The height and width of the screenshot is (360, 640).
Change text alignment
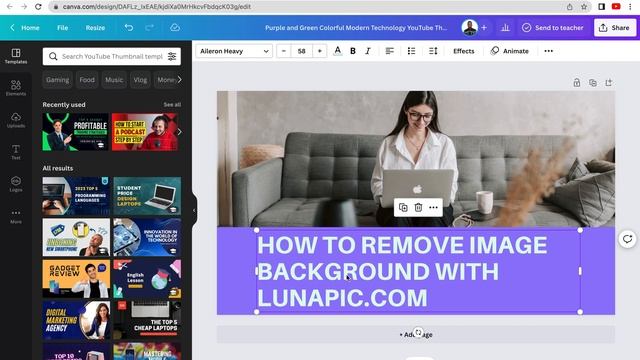[390, 51]
